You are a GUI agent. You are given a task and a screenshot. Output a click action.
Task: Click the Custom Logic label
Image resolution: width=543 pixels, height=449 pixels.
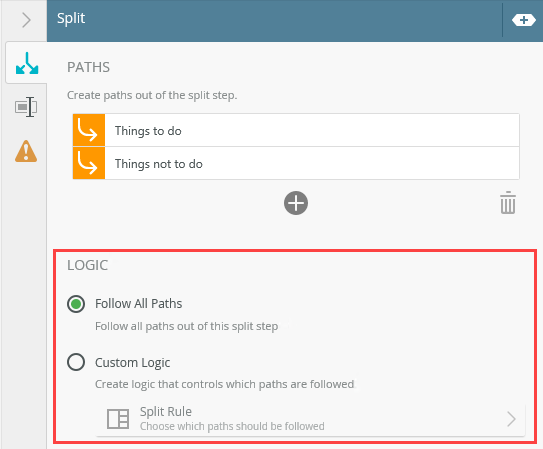(x=133, y=363)
